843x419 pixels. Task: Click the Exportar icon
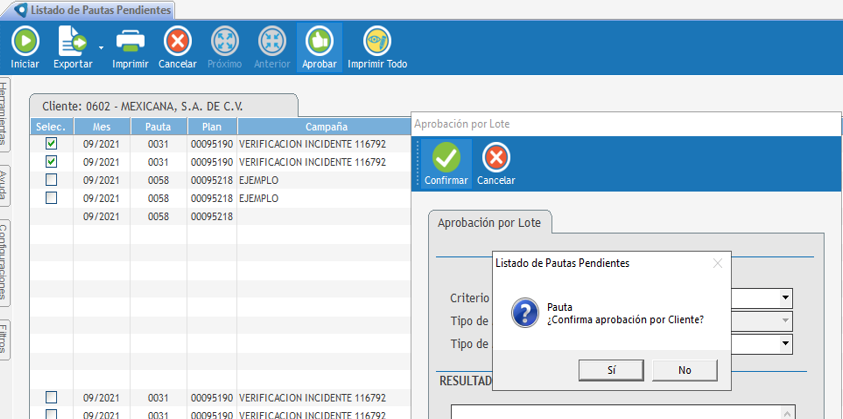(x=72, y=41)
